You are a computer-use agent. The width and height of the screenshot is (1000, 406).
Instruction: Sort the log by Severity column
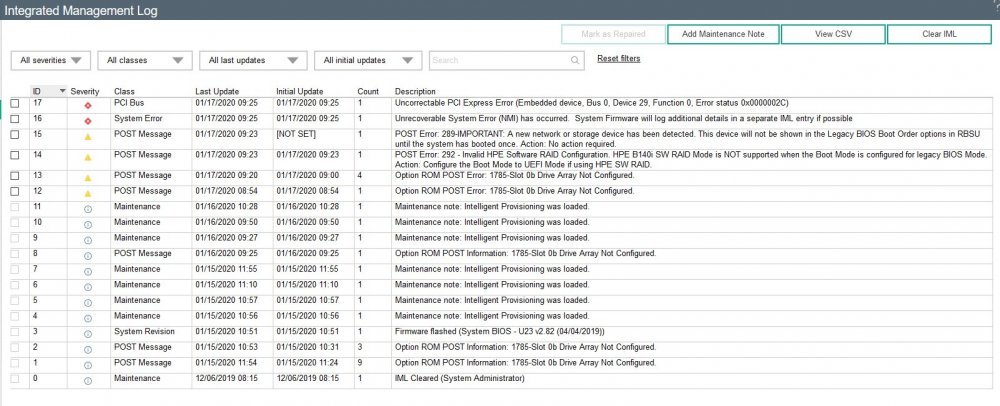point(85,92)
